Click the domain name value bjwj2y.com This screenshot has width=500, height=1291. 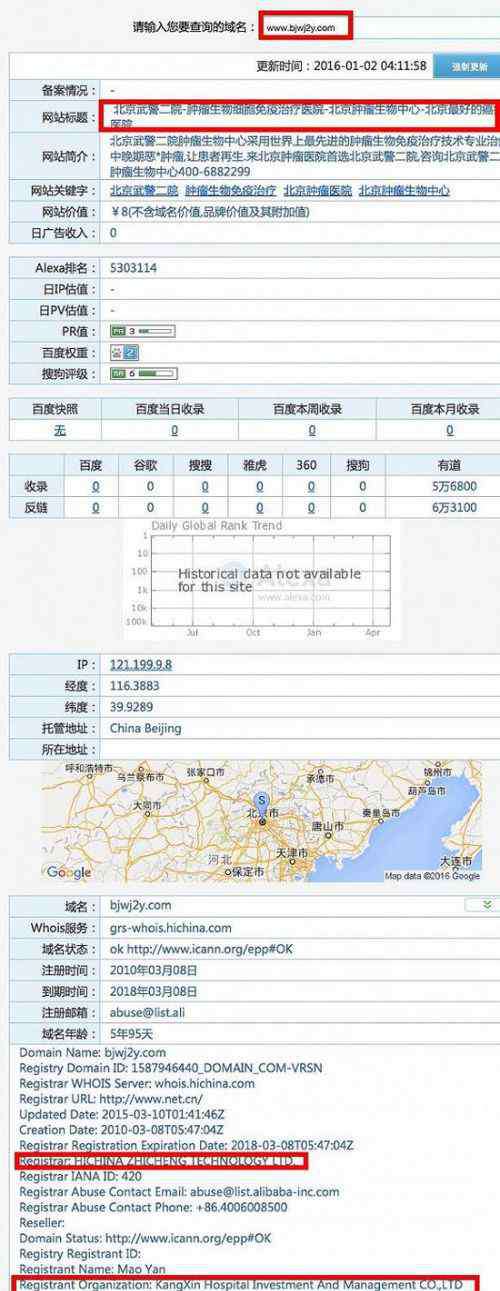(x=139, y=906)
